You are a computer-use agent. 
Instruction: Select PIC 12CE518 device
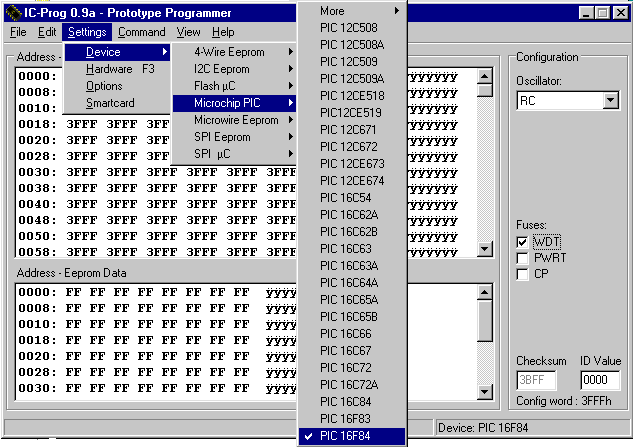click(x=352, y=96)
